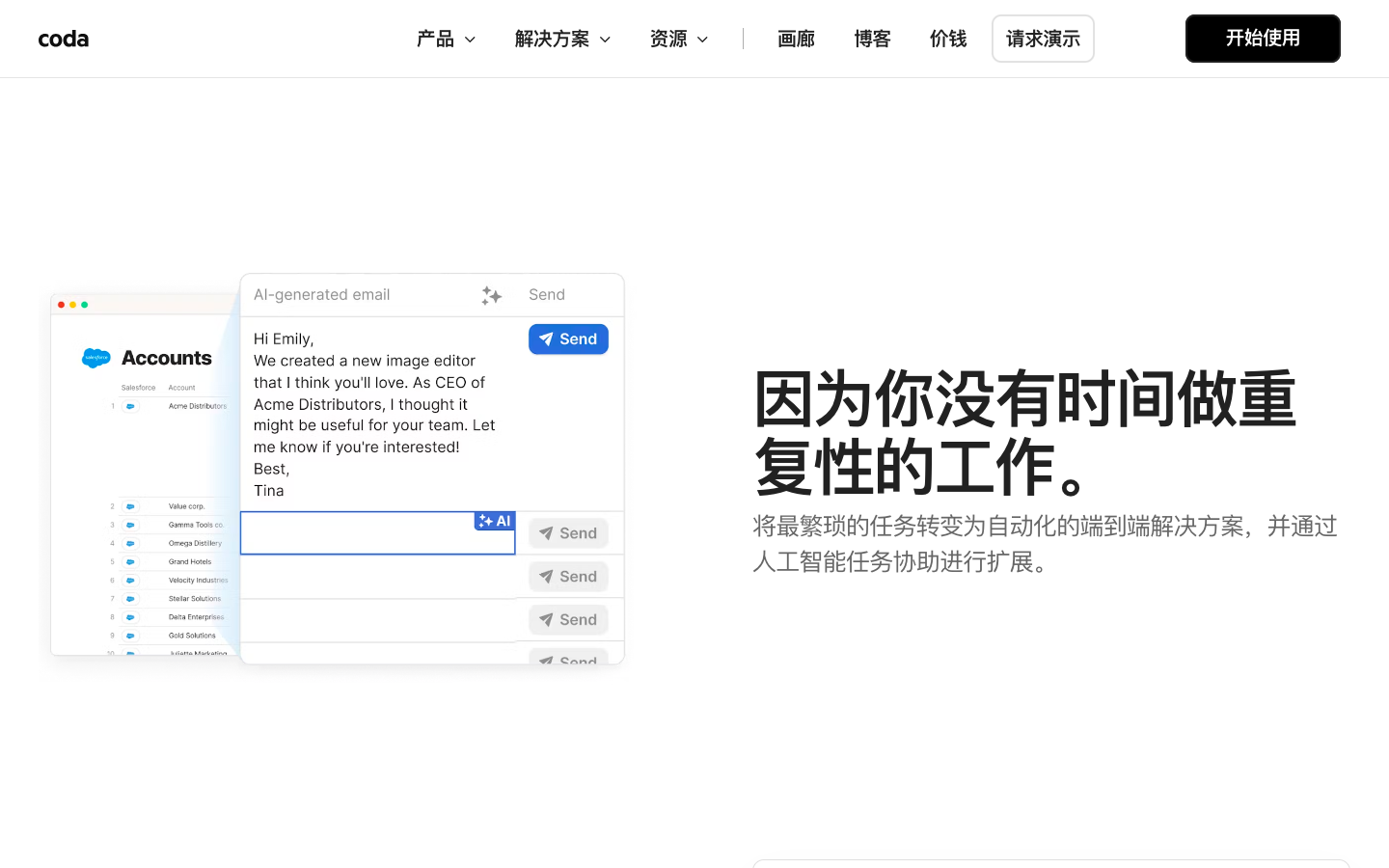Viewport: 1389px width, 868px height.
Task: Click the first greyed-out Send button
Action: pyautogui.click(x=568, y=533)
